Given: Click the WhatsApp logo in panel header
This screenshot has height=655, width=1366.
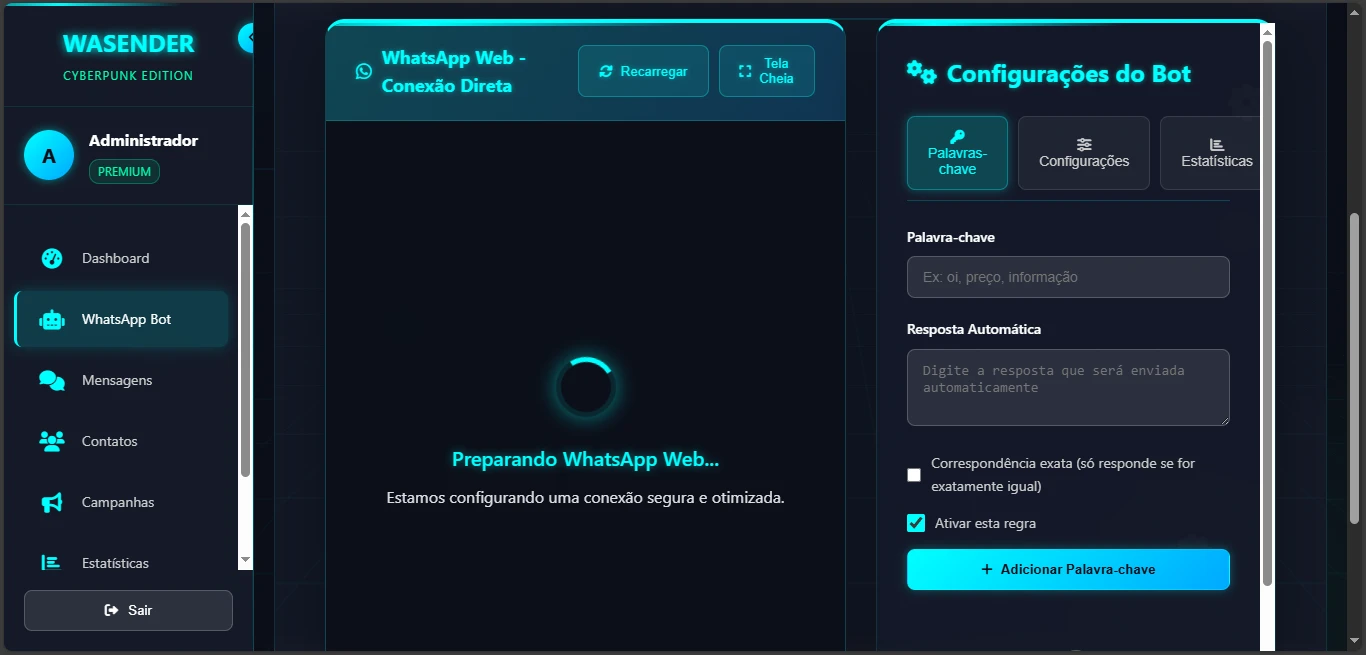Looking at the screenshot, I should pyautogui.click(x=364, y=71).
